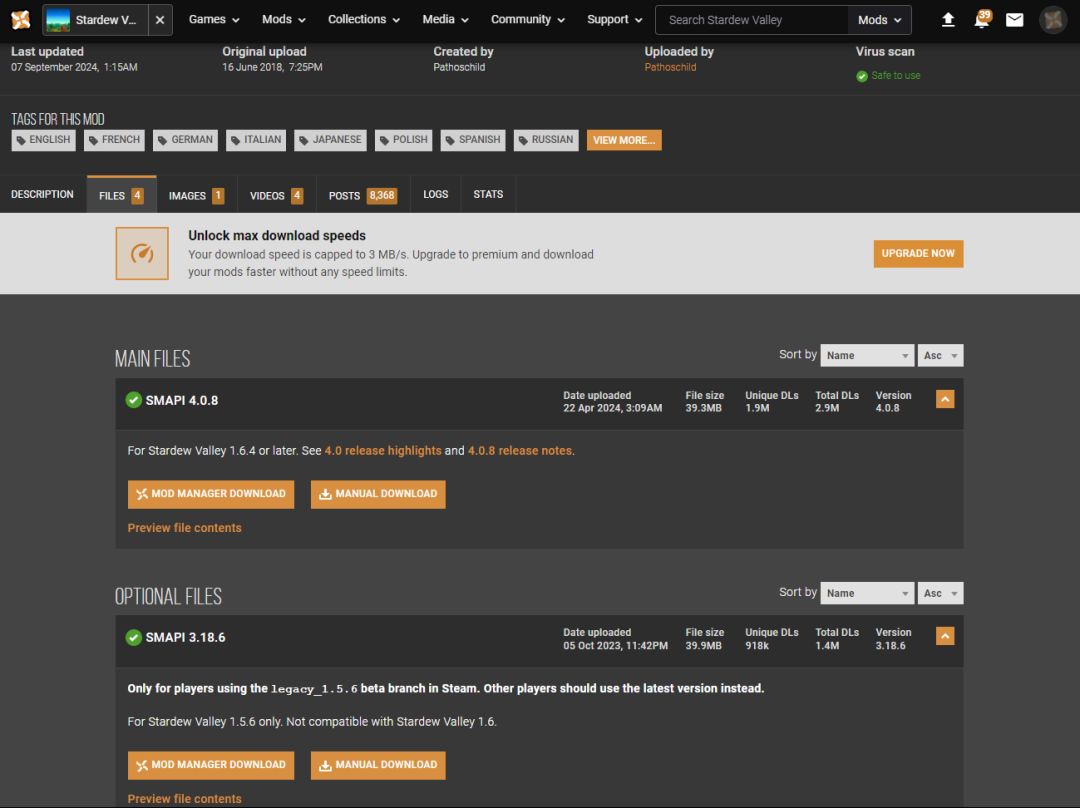Collapse the SMAPI 3.18.6 file entry

coord(945,637)
